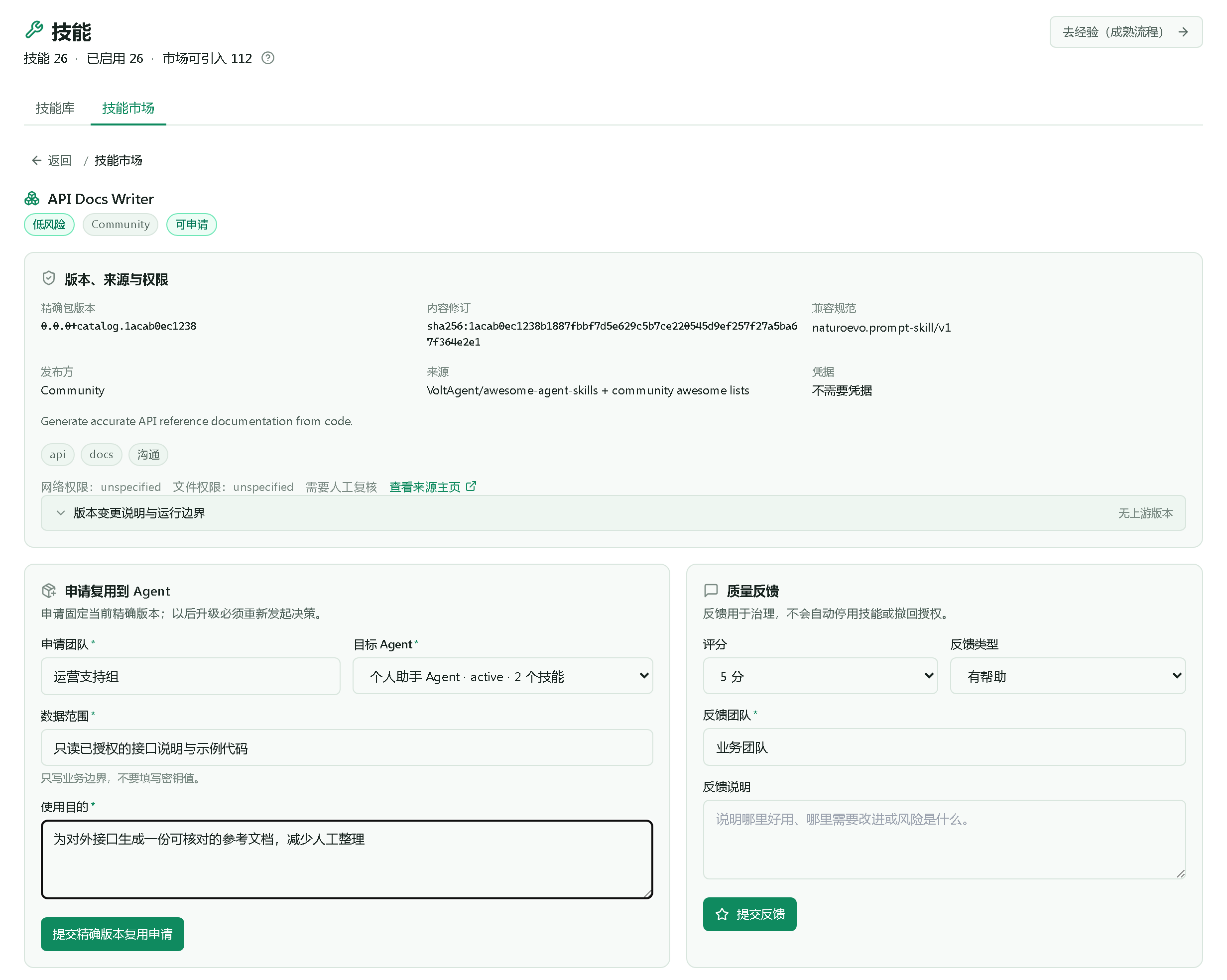
Task: Click the star icon in 提交反馈 button
Action: [722, 914]
